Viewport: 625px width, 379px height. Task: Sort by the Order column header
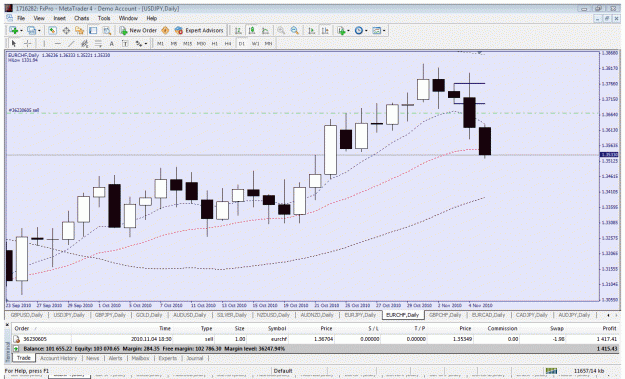(x=22, y=328)
